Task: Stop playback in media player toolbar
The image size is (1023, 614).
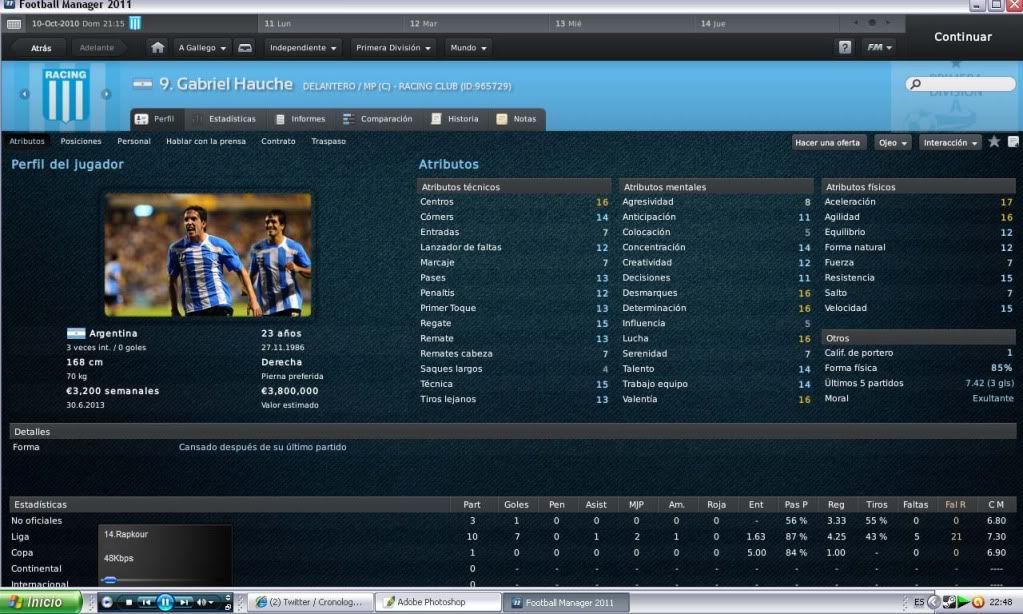Action: (129, 602)
